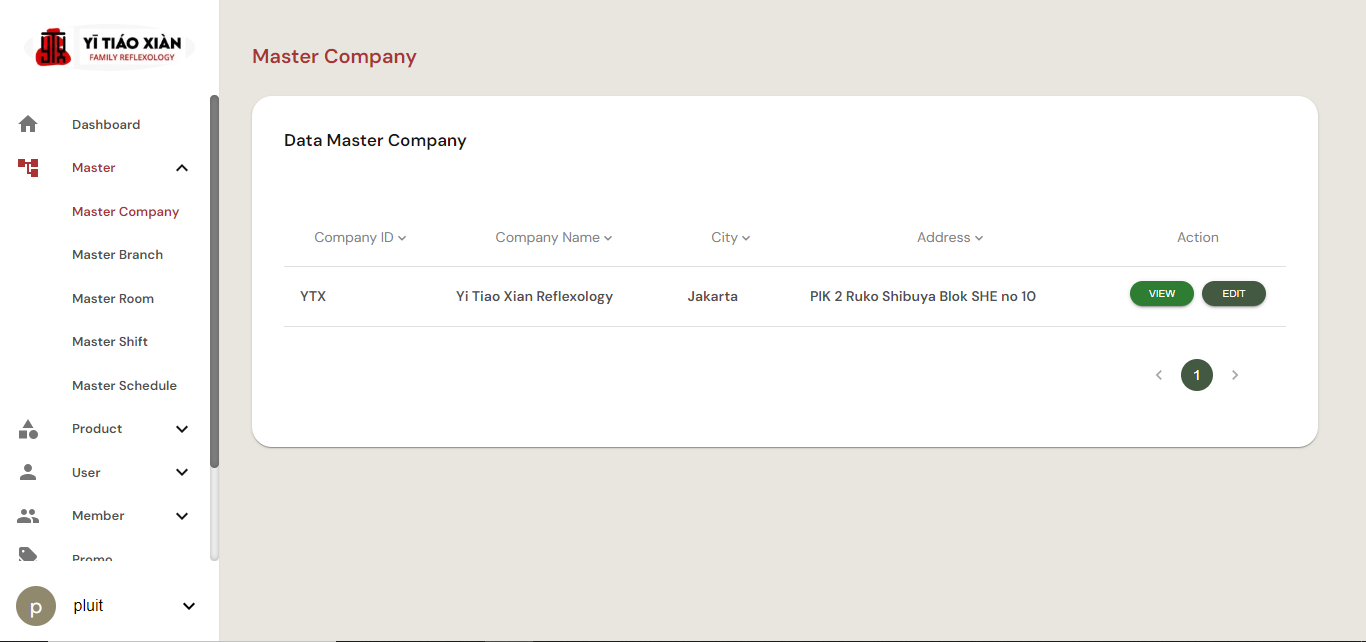This screenshot has width=1366, height=642.
Task: Click the sidebar vertical scrollbar
Action: pos(214,280)
